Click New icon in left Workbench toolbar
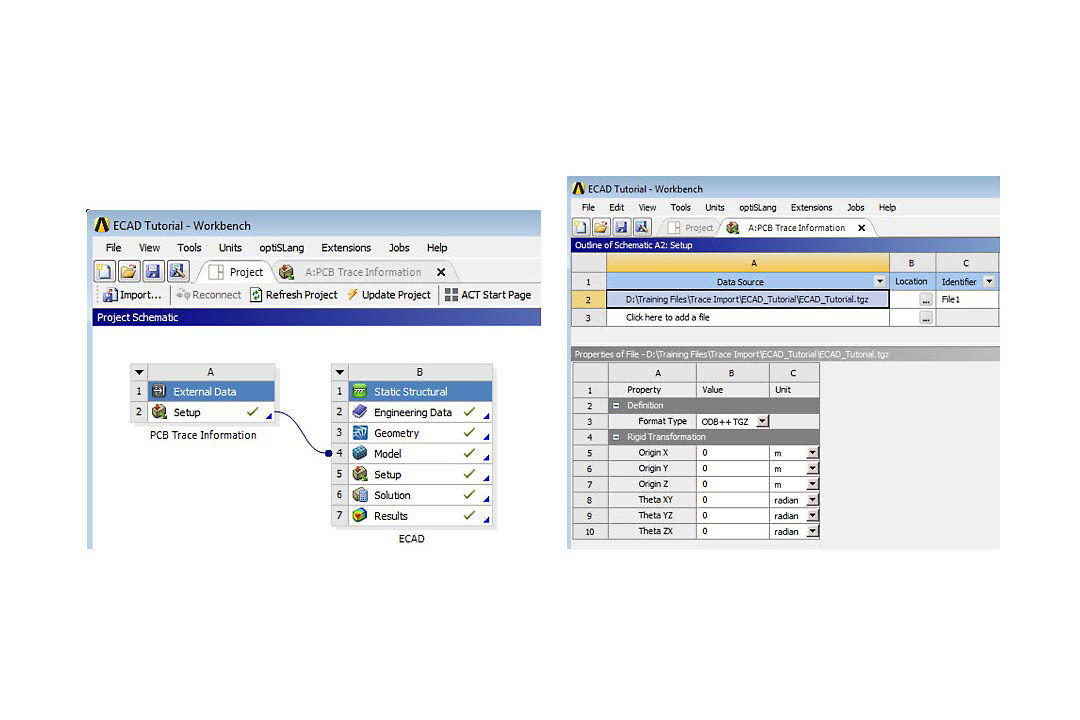Viewport: 1080px width, 720px height. point(104,271)
